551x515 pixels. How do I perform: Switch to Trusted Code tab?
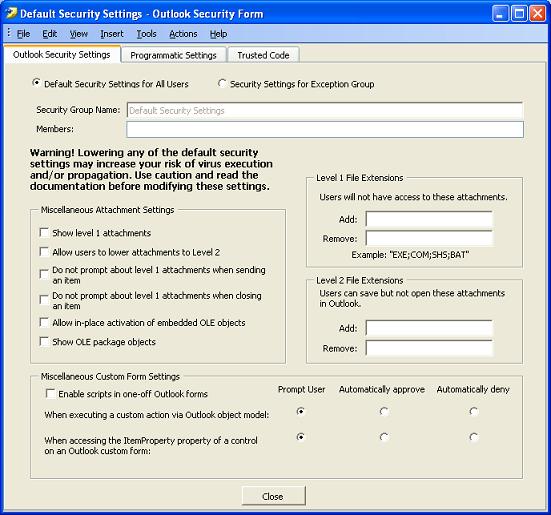click(x=263, y=55)
